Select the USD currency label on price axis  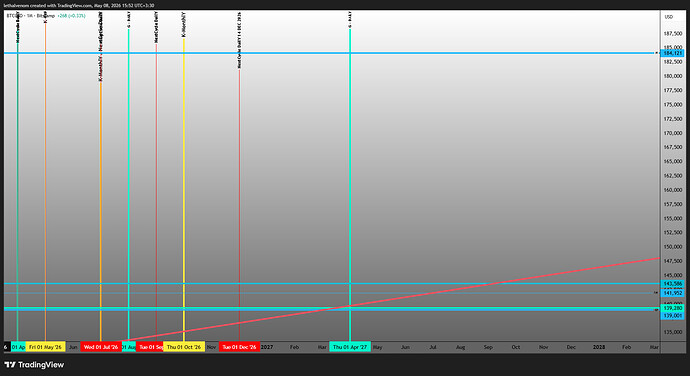point(668,17)
